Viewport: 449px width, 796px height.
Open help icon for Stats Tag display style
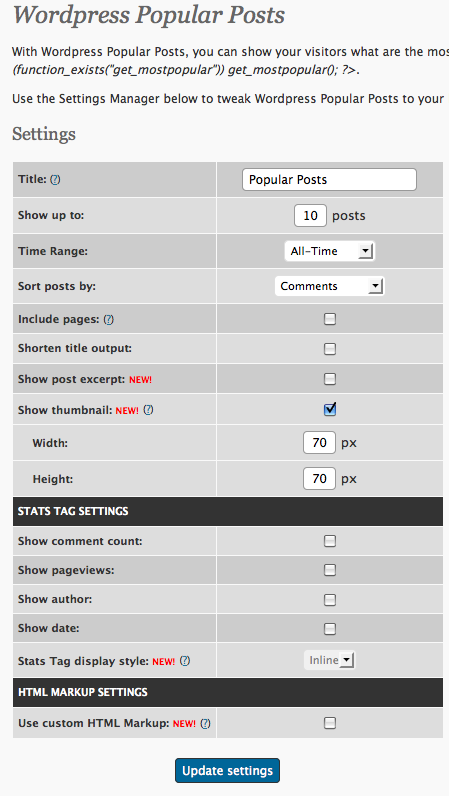(x=185, y=661)
